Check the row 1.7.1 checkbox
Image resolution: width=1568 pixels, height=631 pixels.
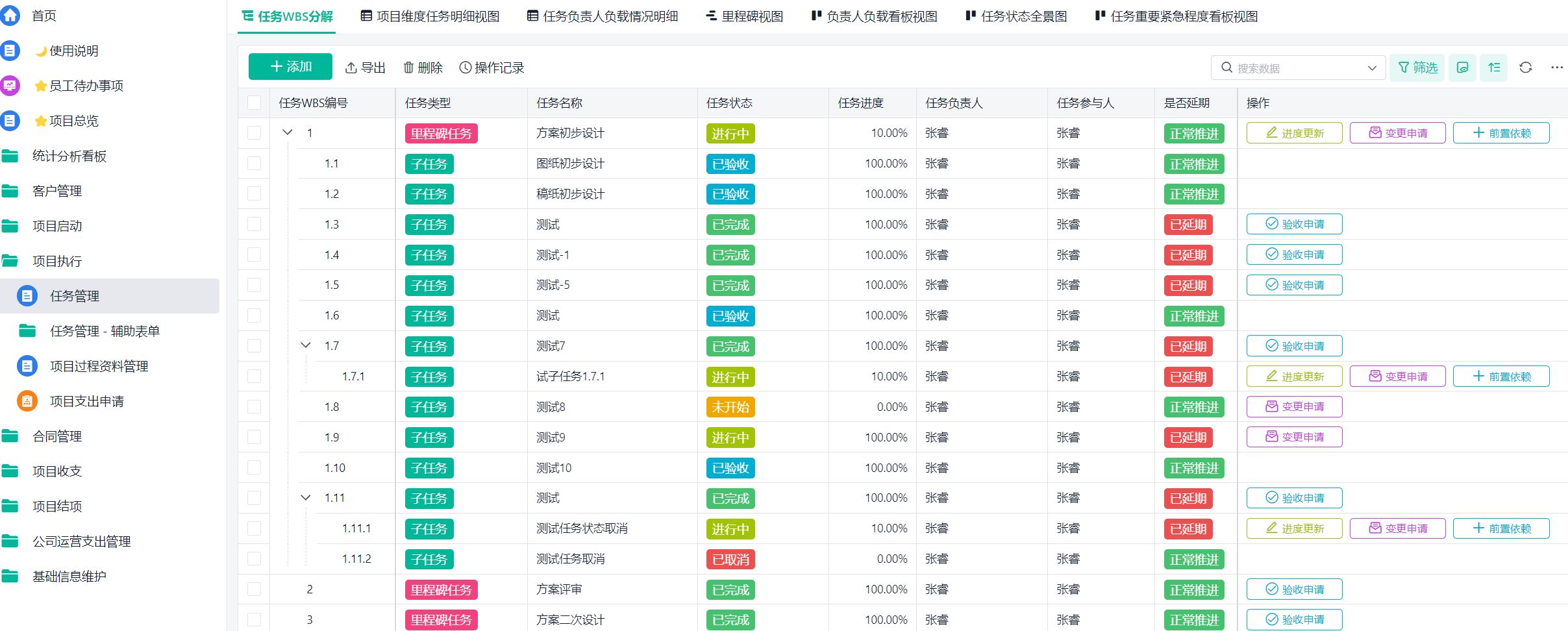click(x=254, y=377)
